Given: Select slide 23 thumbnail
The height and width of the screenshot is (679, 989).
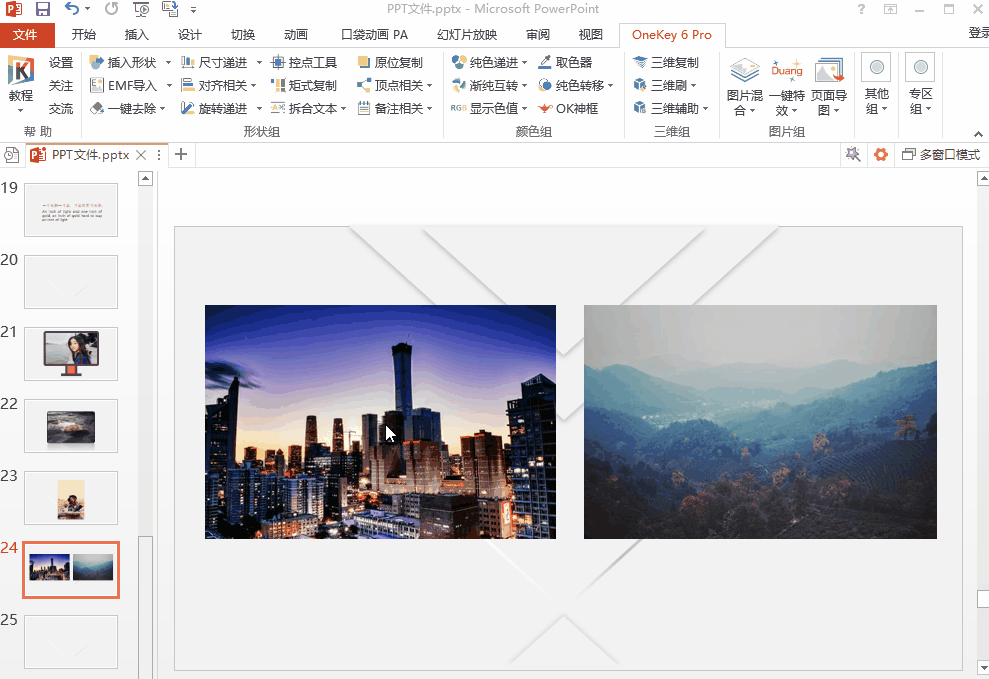Looking at the screenshot, I should [x=71, y=498].
